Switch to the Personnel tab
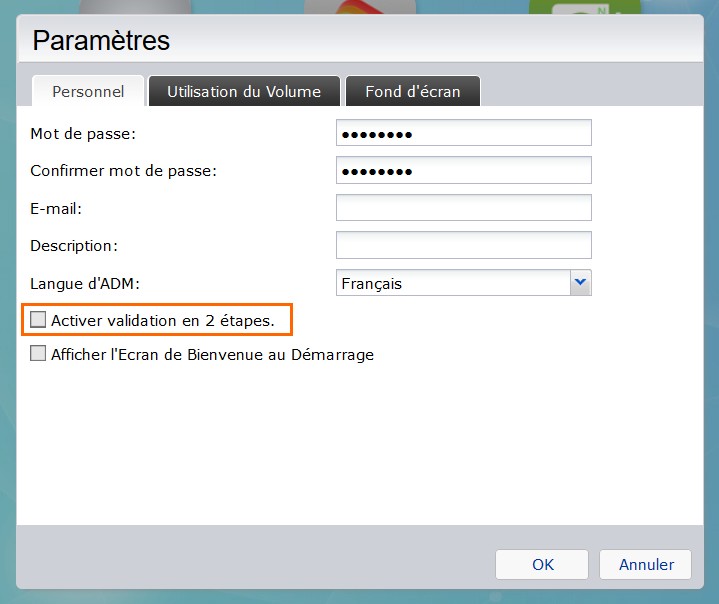 [88, 91]
